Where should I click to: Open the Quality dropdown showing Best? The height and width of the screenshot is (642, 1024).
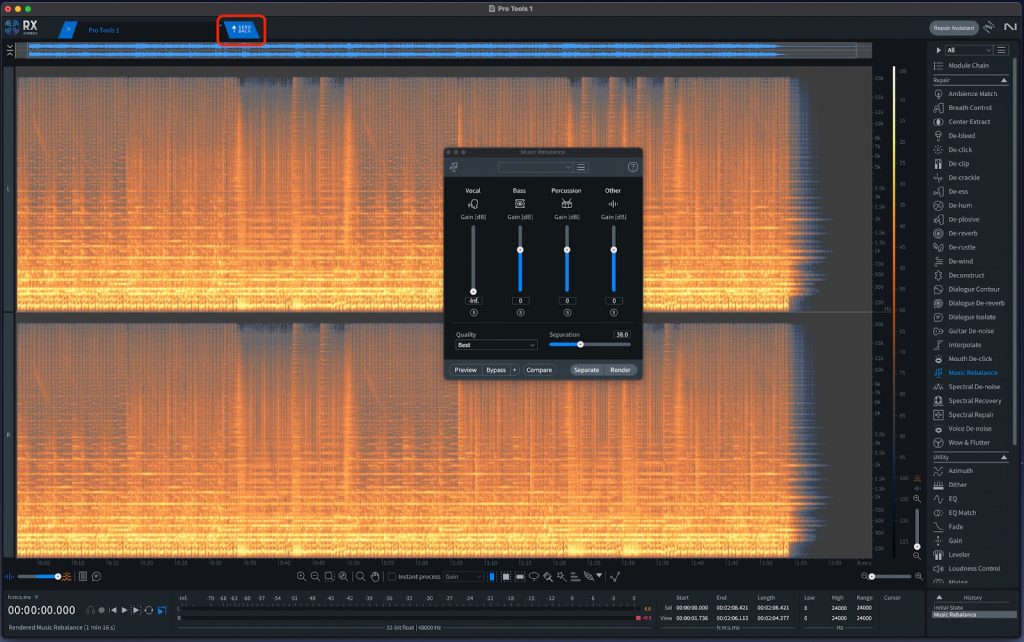tap(496, 345)
